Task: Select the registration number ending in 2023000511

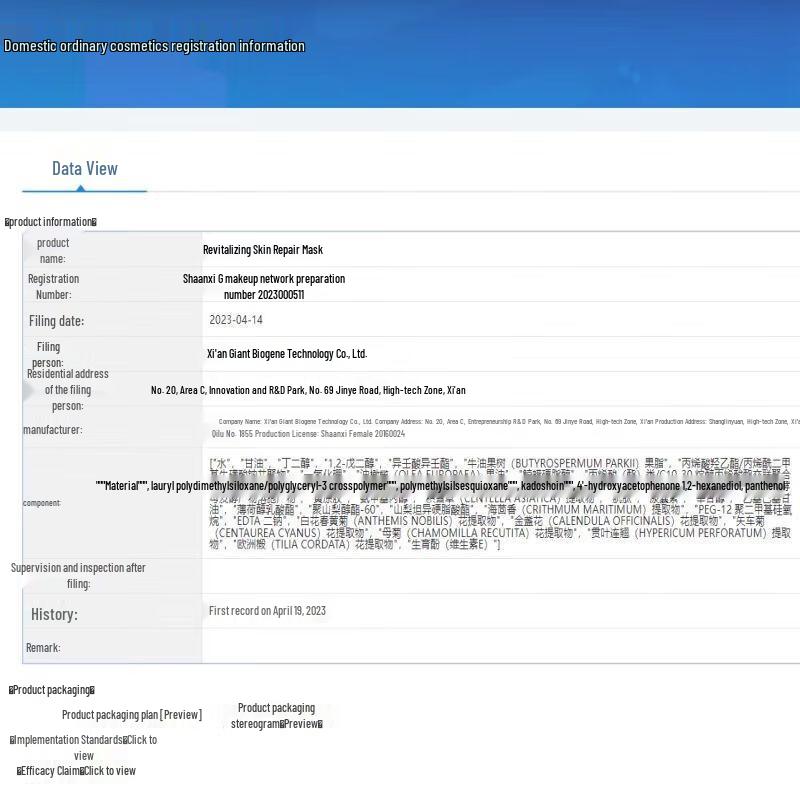Action: point(264,287)
